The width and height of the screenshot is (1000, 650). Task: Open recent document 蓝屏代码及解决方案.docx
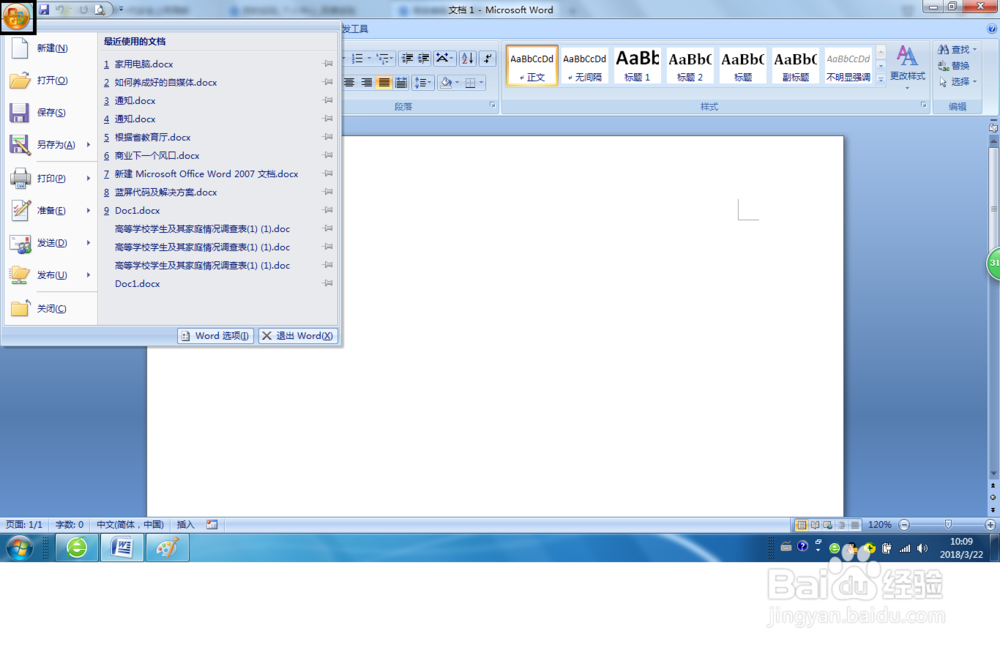219,193
